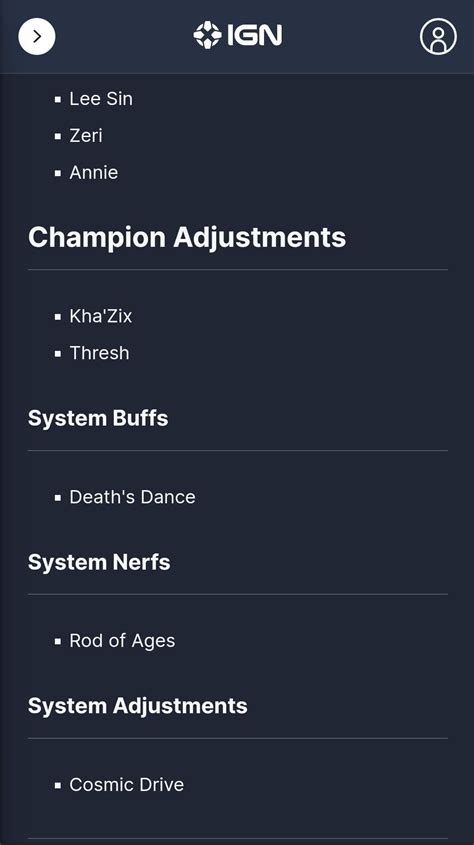Select the Rod of Ages item
This screenshot has height=845, width=474.
click(x=122, y=641)
